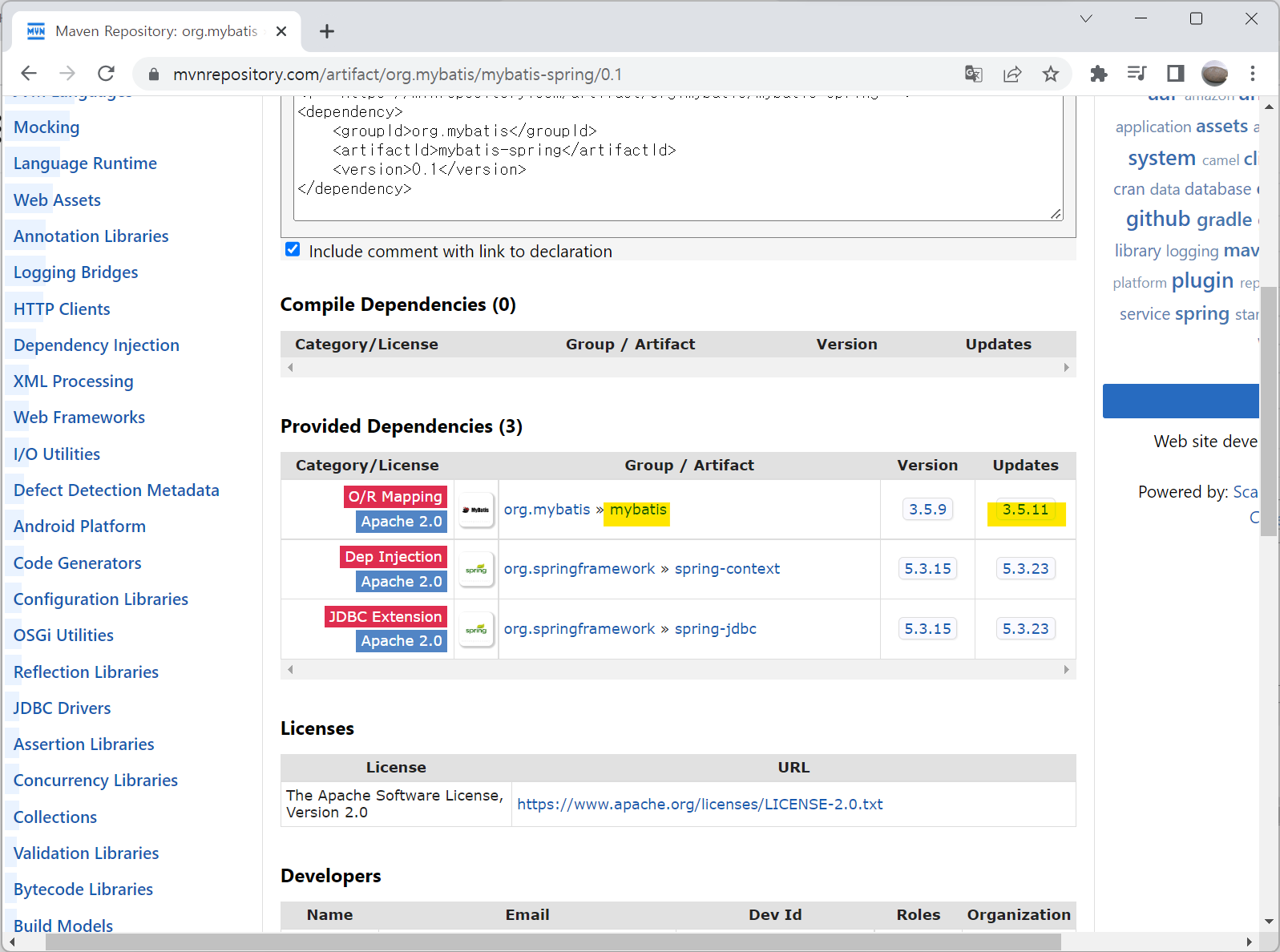Viewport: 1280px width, 952px height.
Task: Open a new tab with plus button
Action: pyautogui.click(x=326, y=31)
